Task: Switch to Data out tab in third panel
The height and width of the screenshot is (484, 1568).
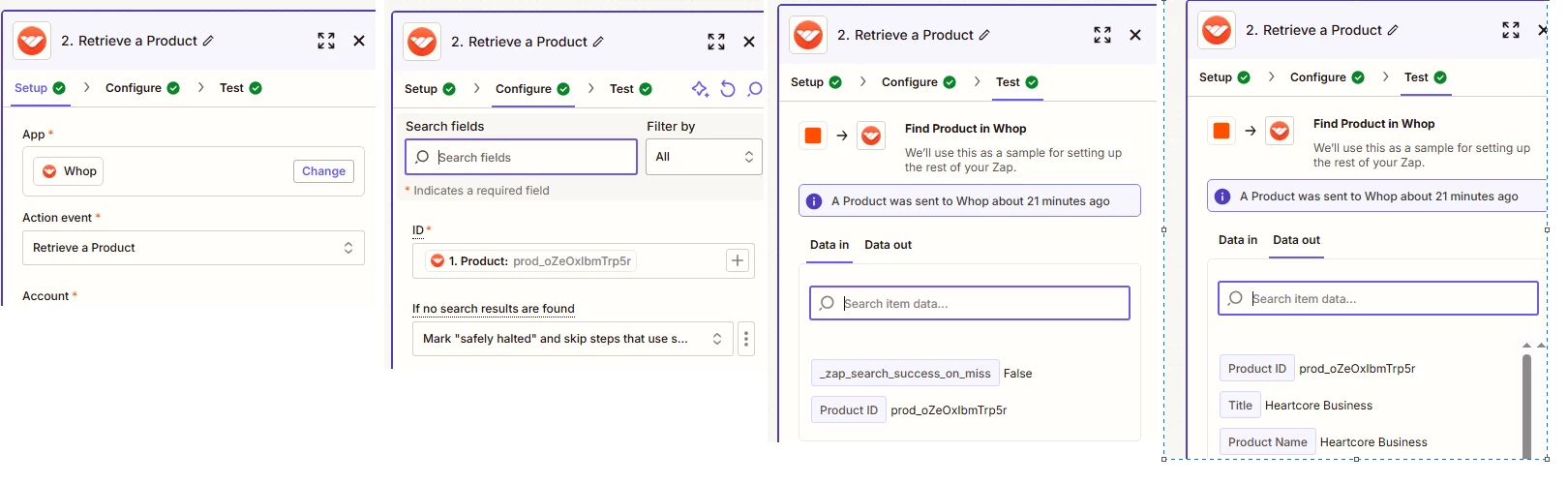Action: coord(888,245)
